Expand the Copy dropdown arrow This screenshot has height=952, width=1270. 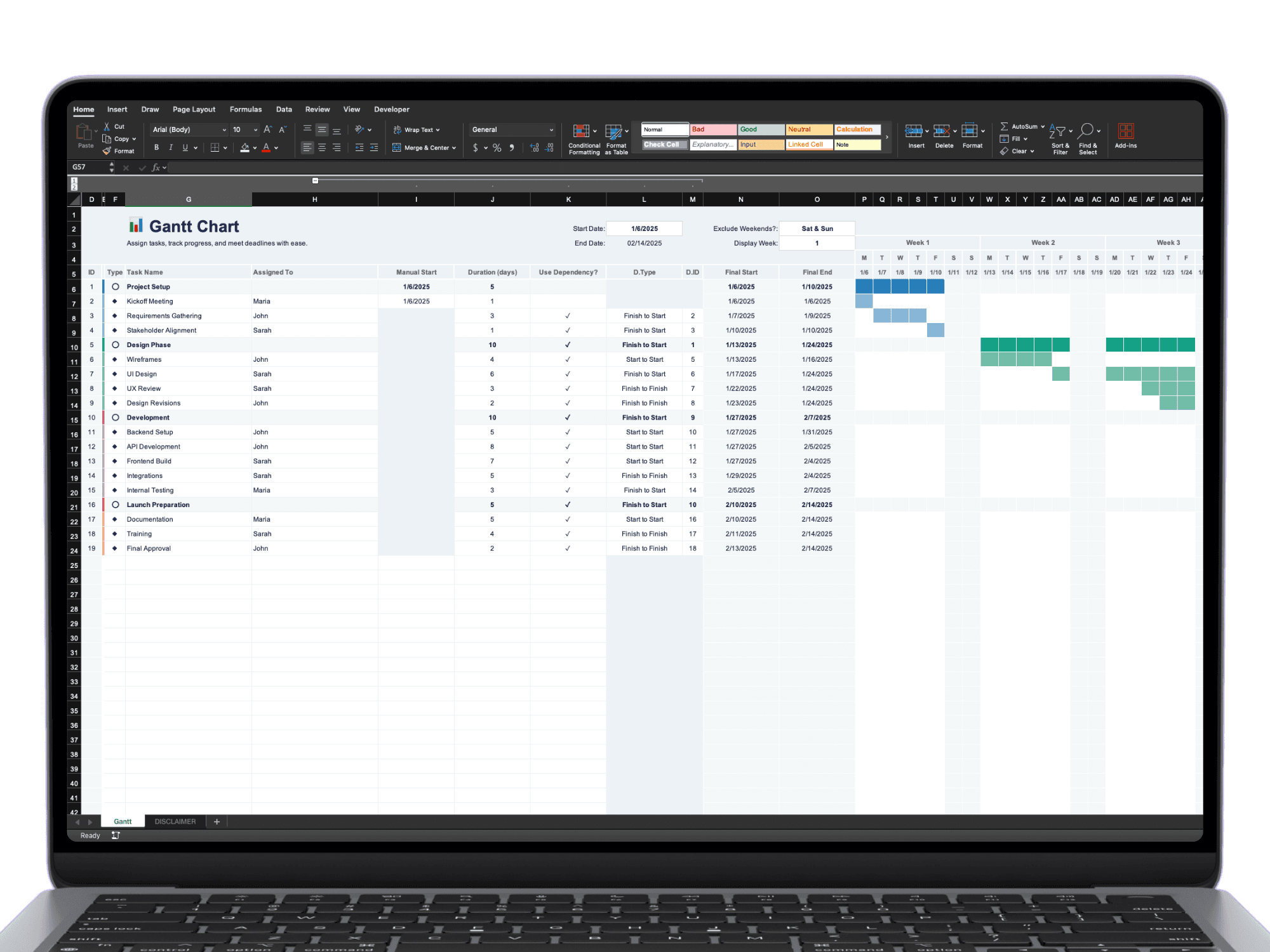pyautogui.click(x=134, y=139)
